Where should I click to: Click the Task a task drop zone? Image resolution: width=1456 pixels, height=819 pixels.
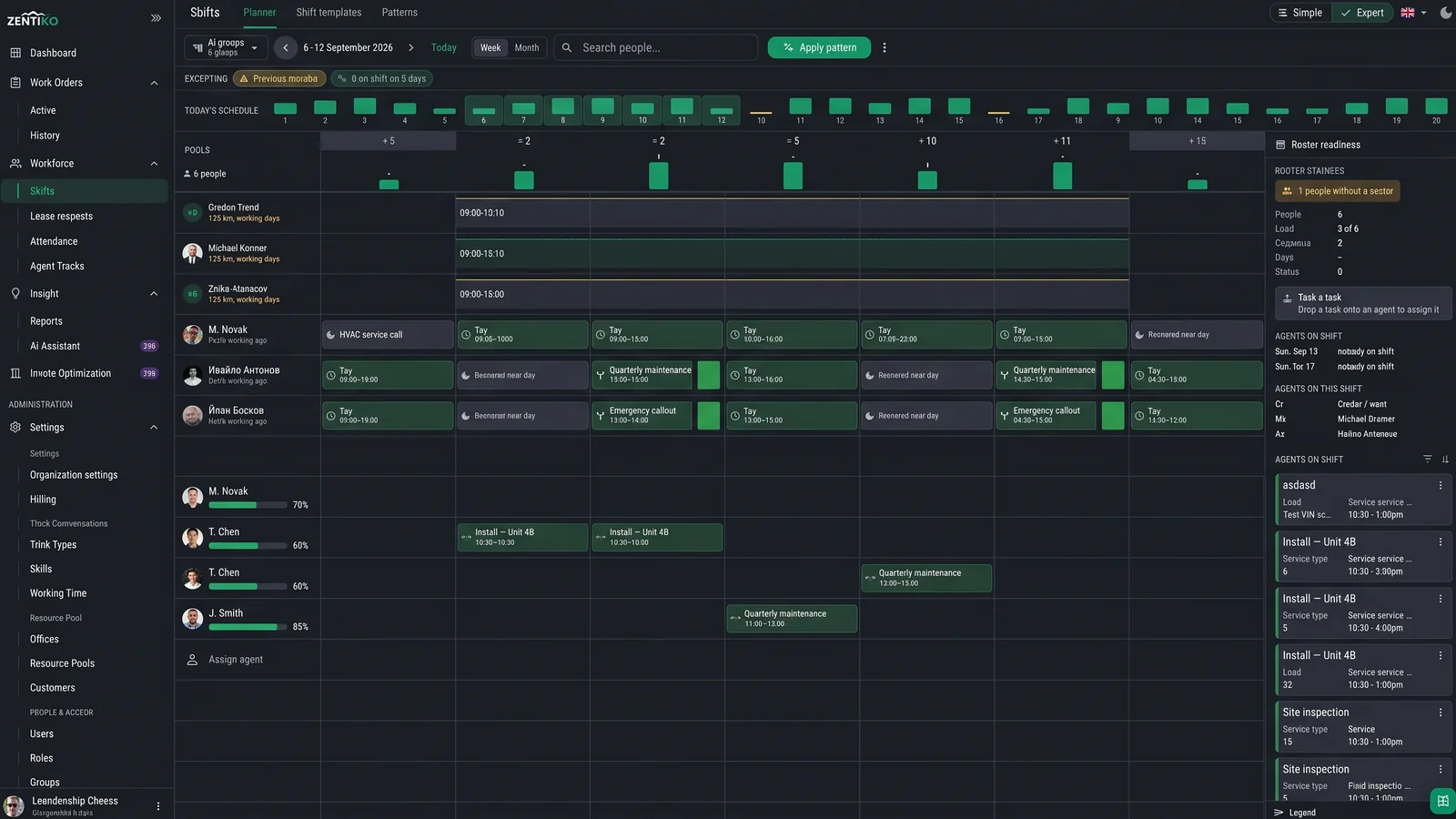[1363, 304]
